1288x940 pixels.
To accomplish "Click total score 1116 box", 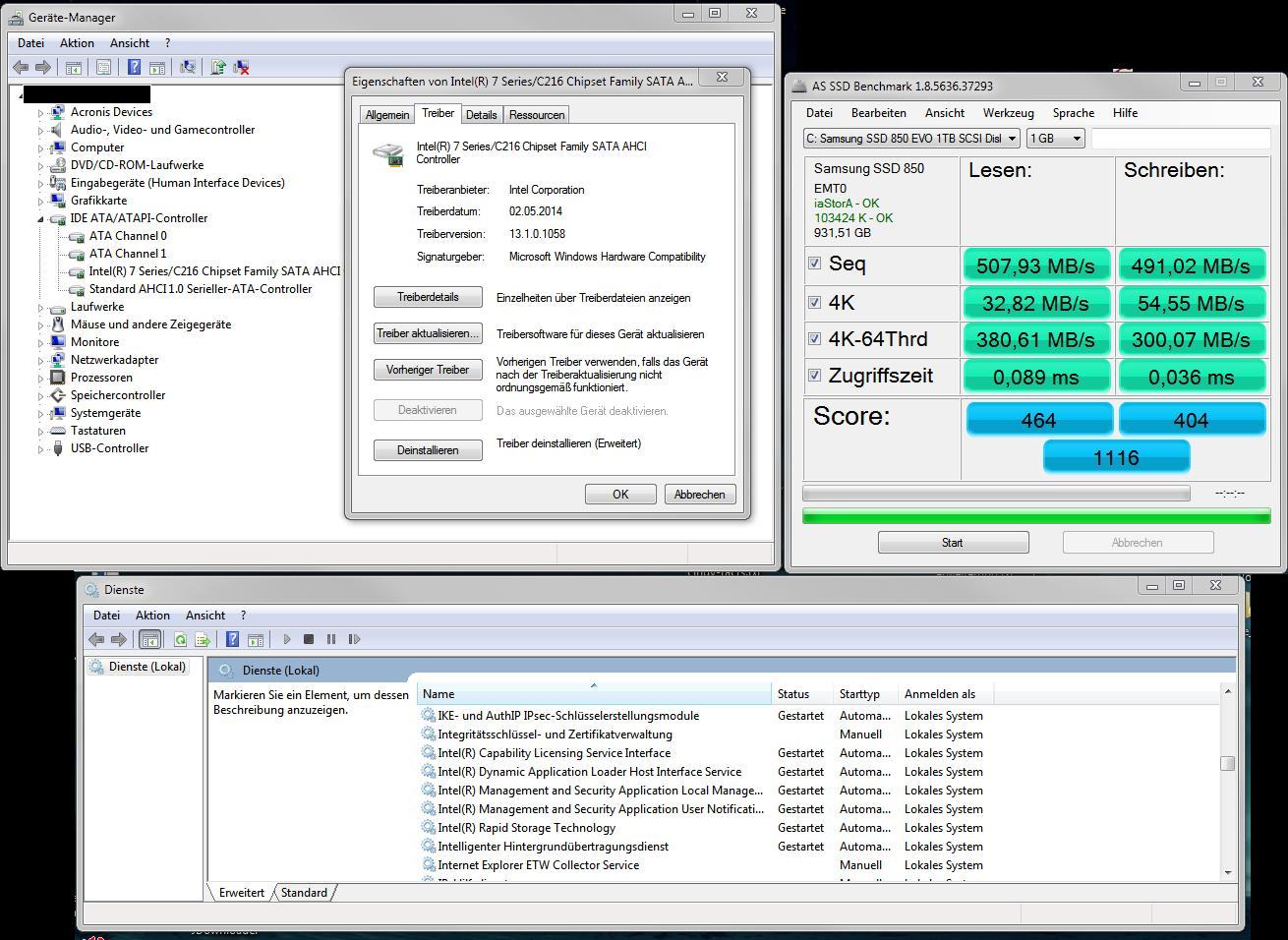I will [1116, 457].
